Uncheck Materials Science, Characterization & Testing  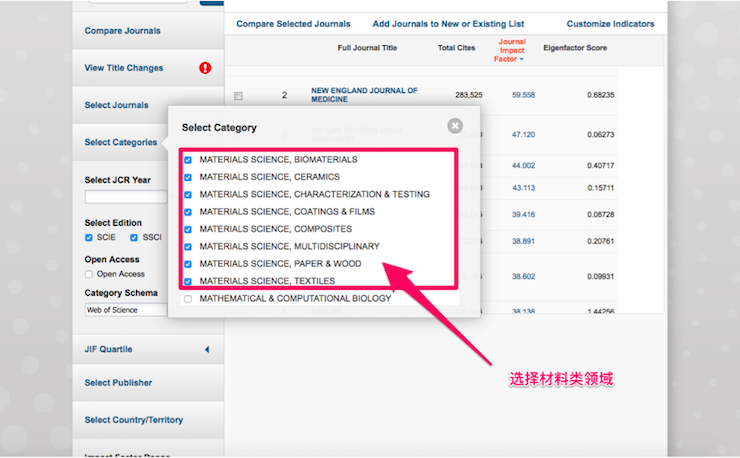[x=188, y=195]
